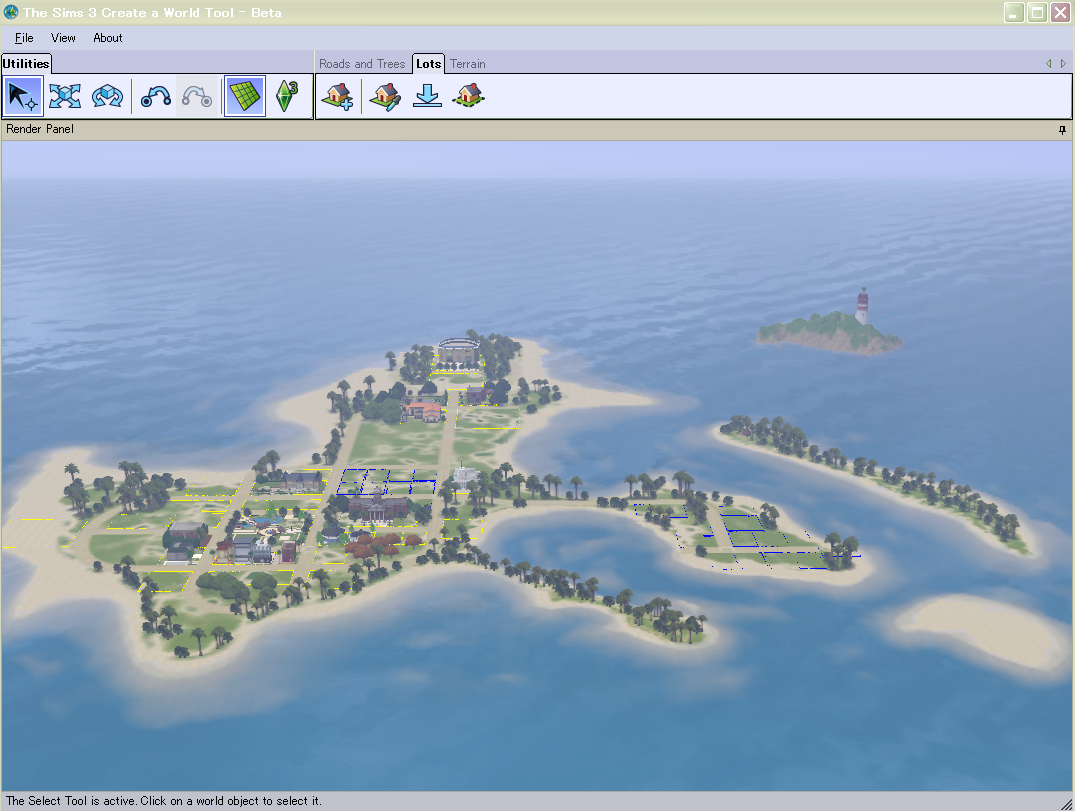Click the Undo icon
Image resolution: width=1075 pixels, height=811 pixels.
[154, 95]
